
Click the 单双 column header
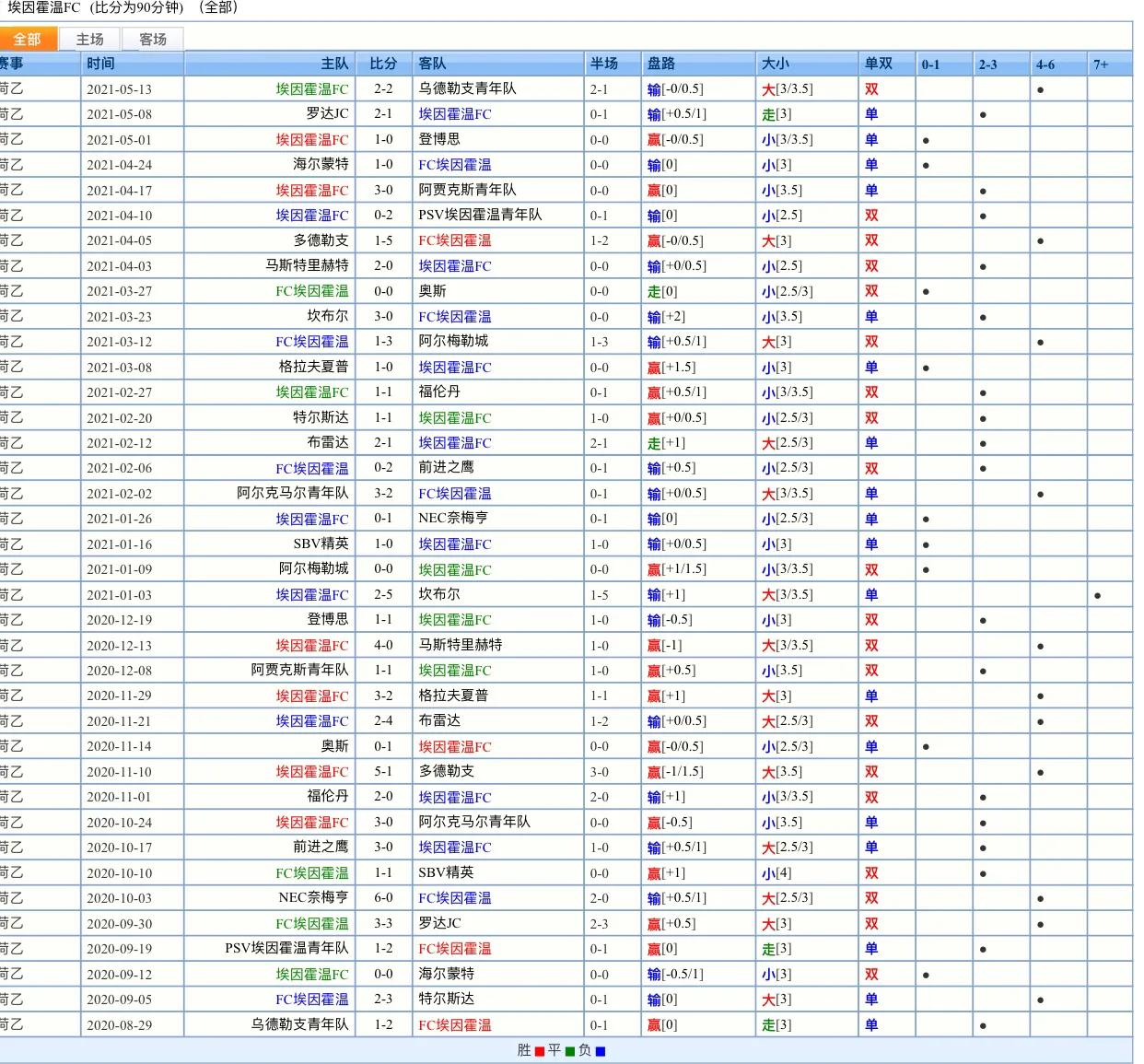(x=878, y=64)
